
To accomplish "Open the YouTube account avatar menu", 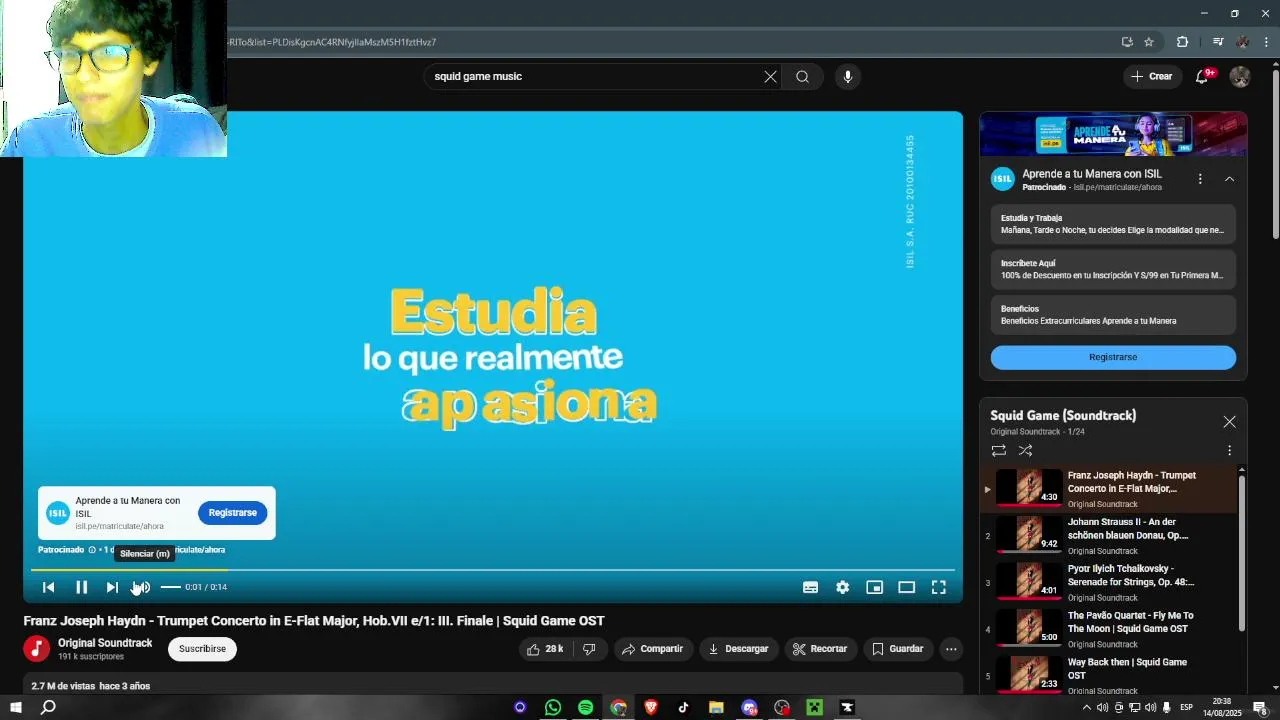I will (1240, 77).
